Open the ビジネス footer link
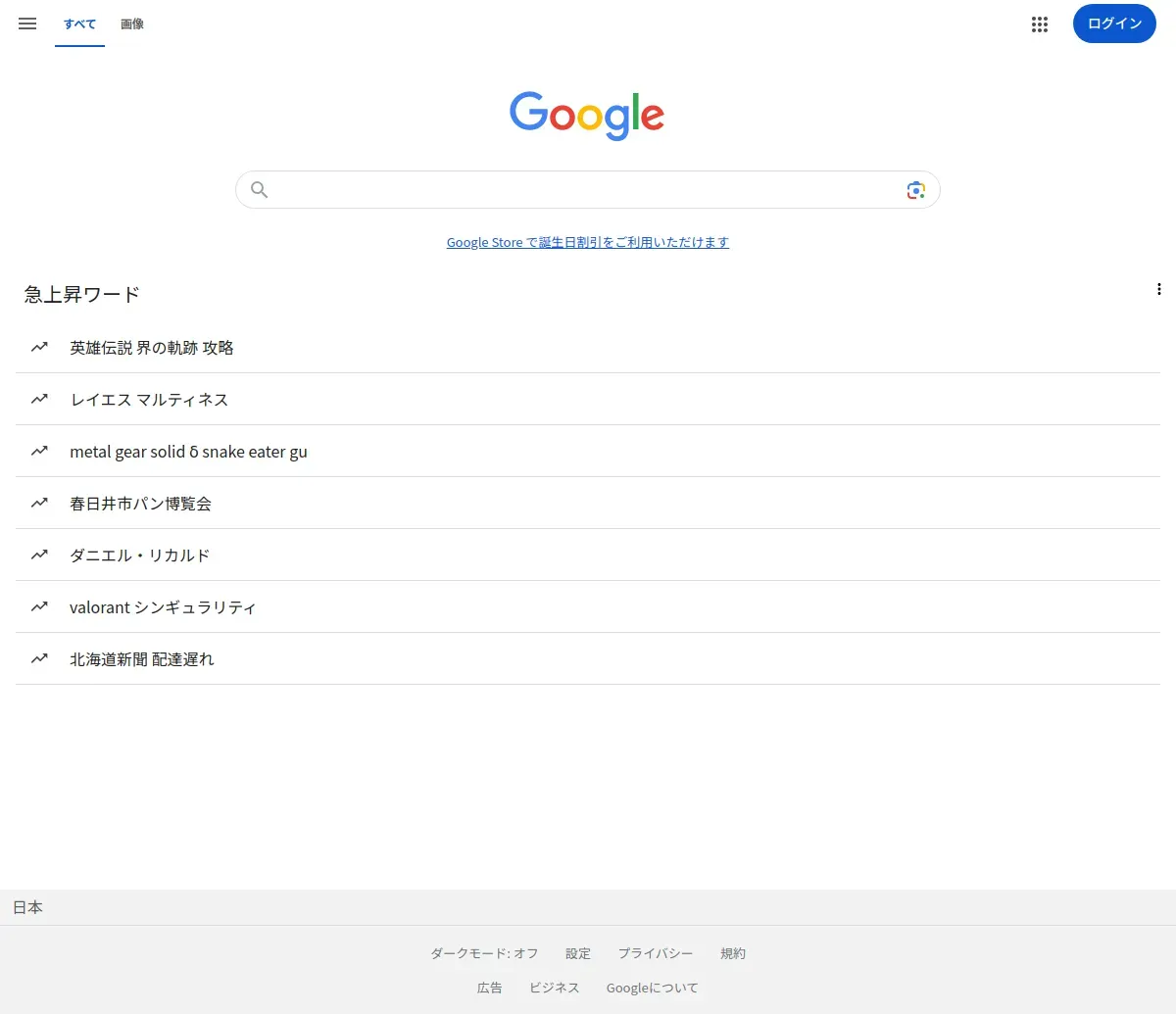Image resolution: width=1176 pixels, height=1014 pixels. (555, 988)
